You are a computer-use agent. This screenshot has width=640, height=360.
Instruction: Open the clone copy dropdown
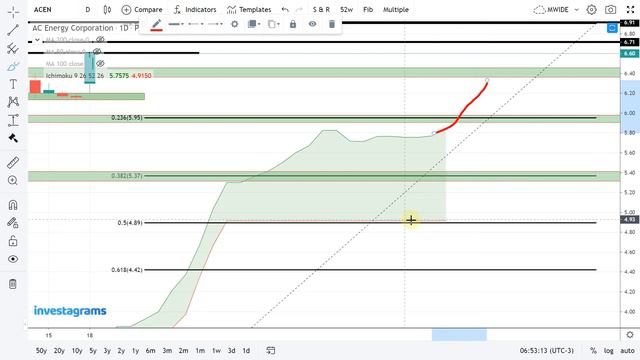(x=273, y=24)
